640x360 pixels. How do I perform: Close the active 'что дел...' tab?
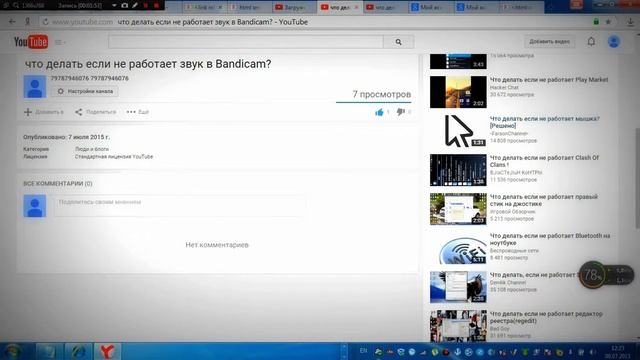(356, 7)
